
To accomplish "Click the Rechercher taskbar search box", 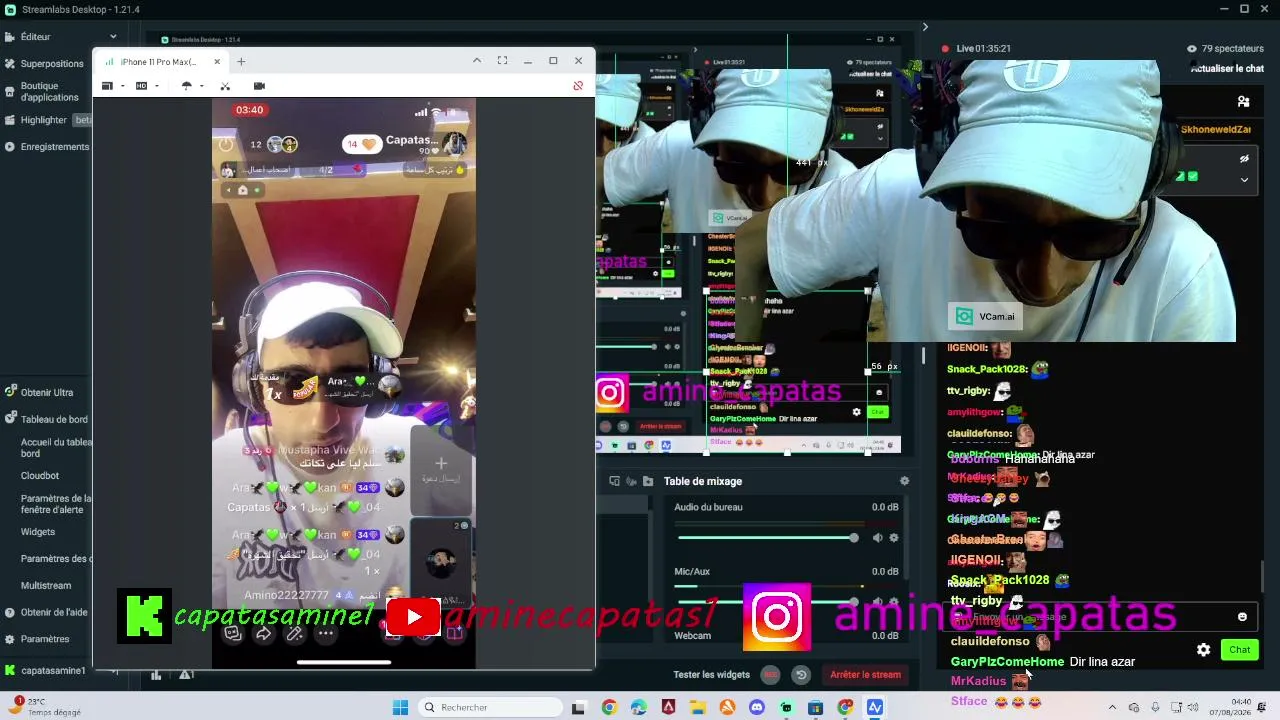I will (x=489, y=708).
